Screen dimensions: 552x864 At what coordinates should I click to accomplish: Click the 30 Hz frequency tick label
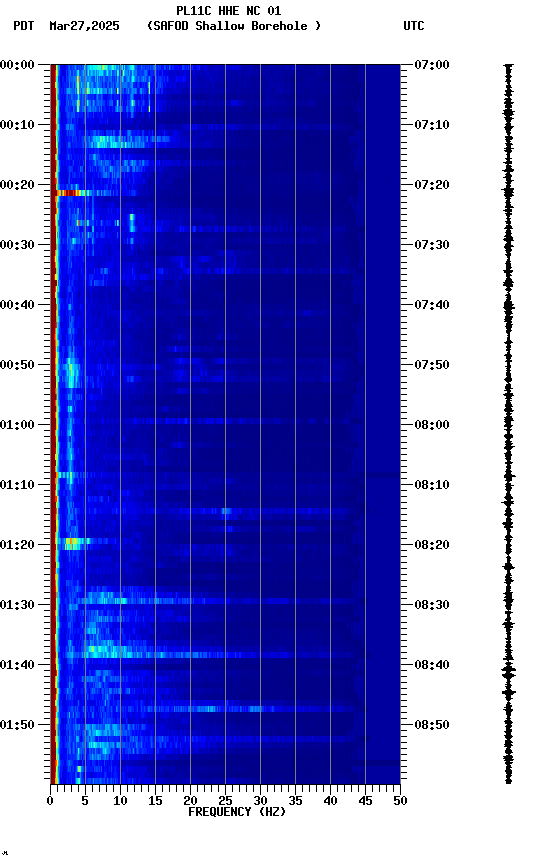point(260,801)
